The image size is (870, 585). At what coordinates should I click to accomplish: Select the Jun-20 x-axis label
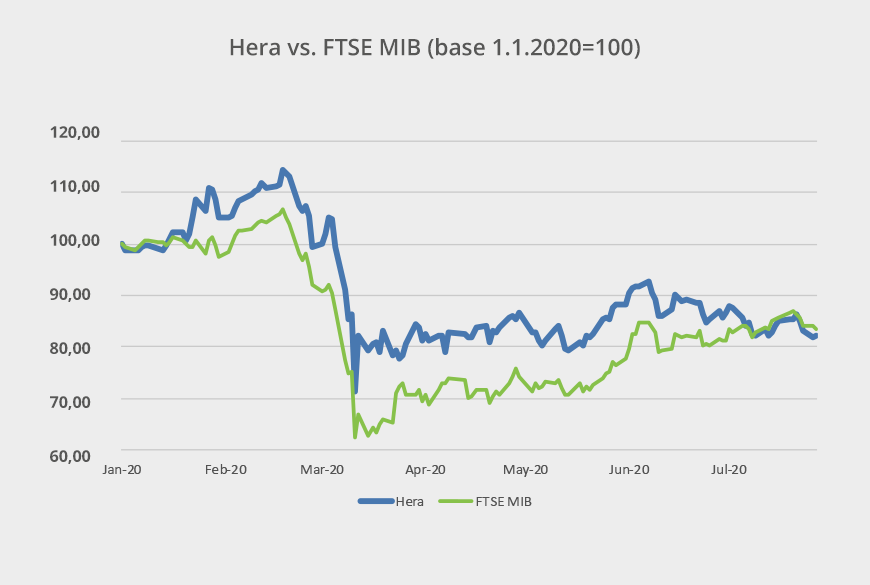pyautogui.click(x=629, y=469)
